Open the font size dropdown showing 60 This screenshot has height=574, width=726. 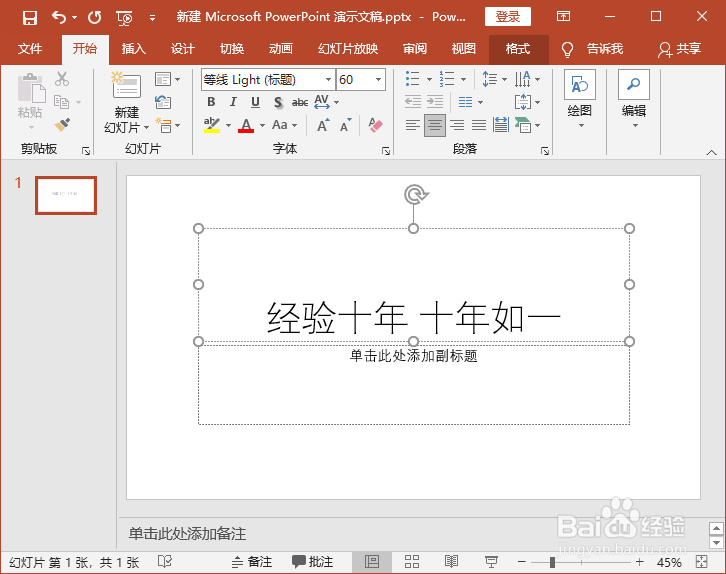pyautogui.click(x=378, y=80)
